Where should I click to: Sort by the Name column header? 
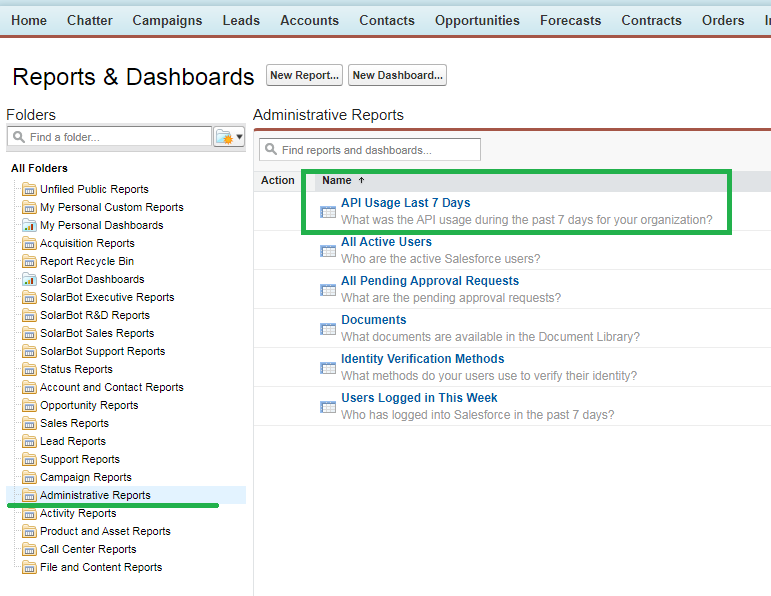coord(337,180)
